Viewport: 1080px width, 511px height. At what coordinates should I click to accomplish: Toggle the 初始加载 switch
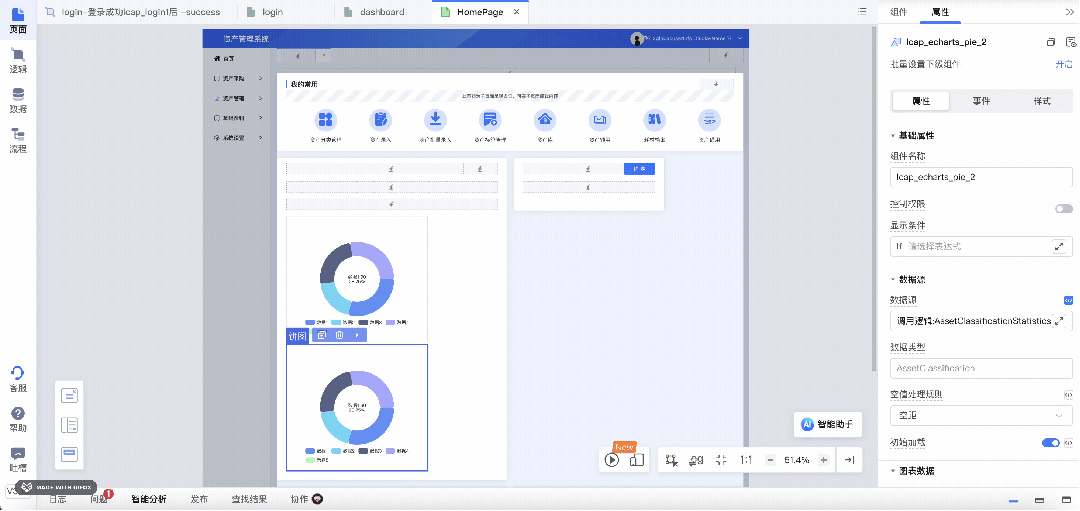1050,442
